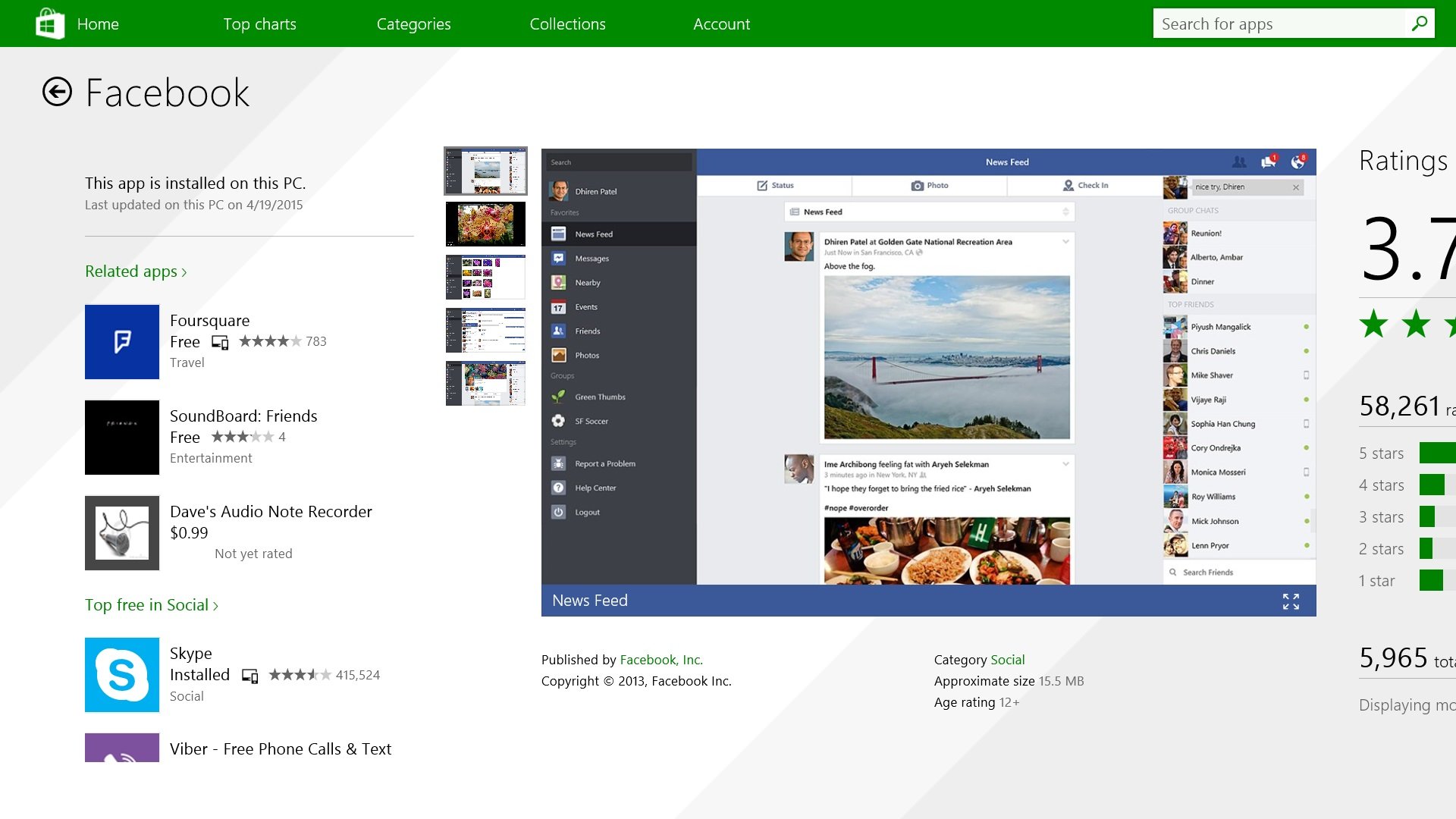Click the SoundBoard: Friends star rating
This screenshot has width=1456, height=819.
(243, 437)
